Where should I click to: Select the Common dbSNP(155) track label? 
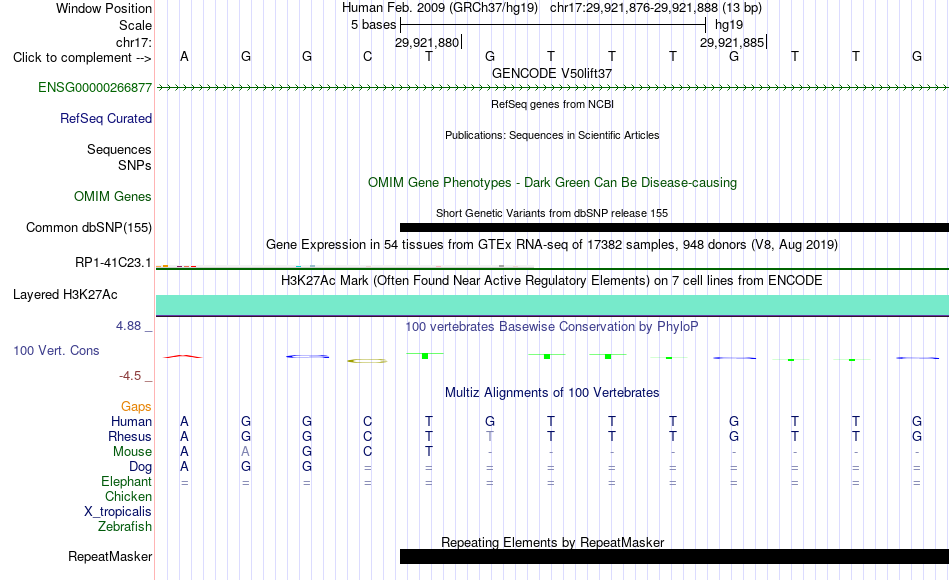[x=88, y=227]
